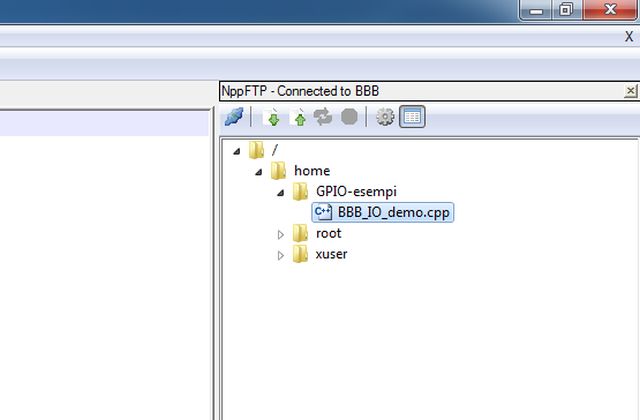Screen dimensions: 640x420
Task: Click the xuser folder icon
Action: coord(300,253)
